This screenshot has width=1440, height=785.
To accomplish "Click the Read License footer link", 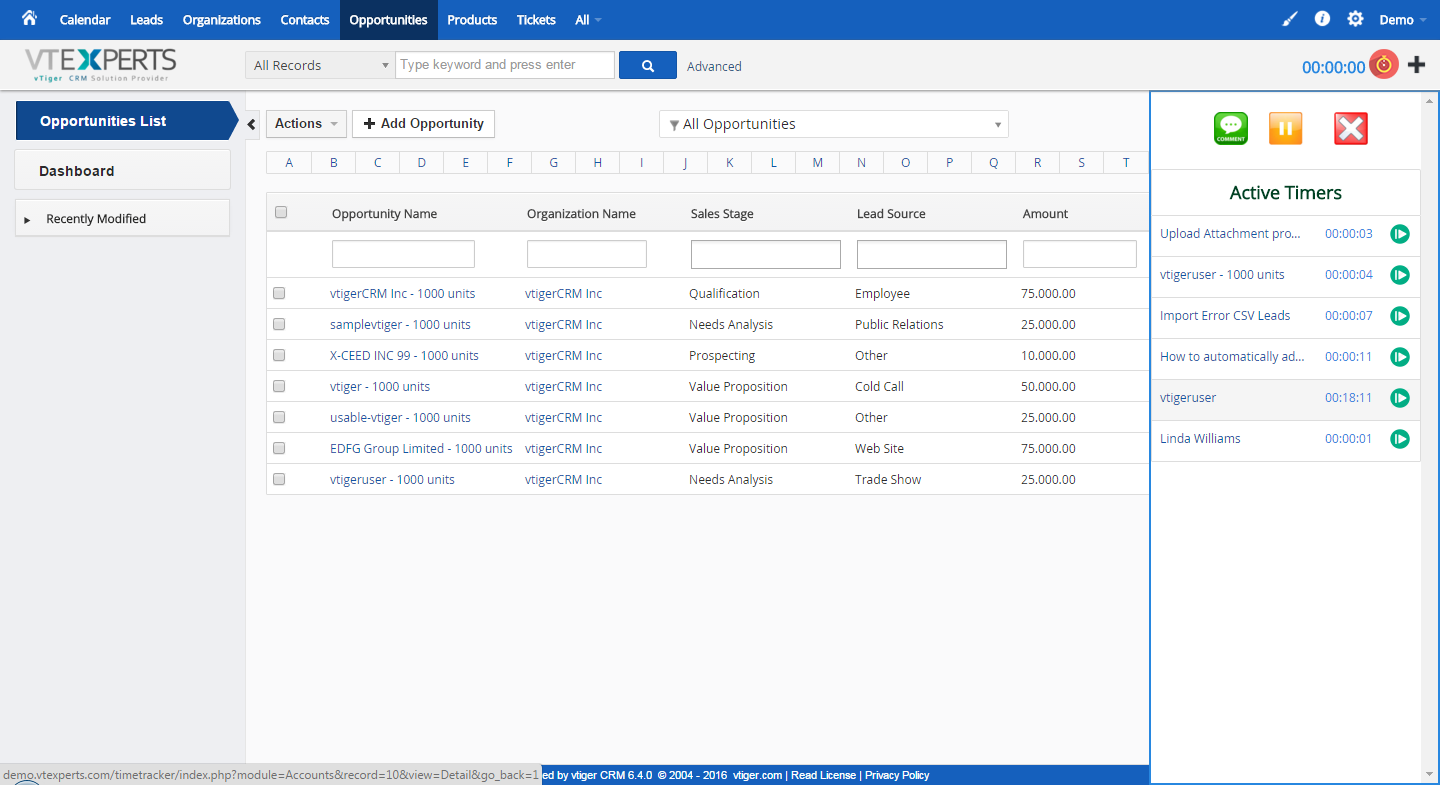I will [823, 775].
